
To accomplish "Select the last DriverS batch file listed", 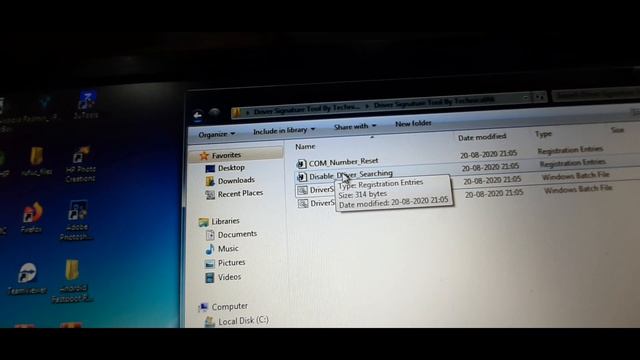I will (x=316, y=203).
